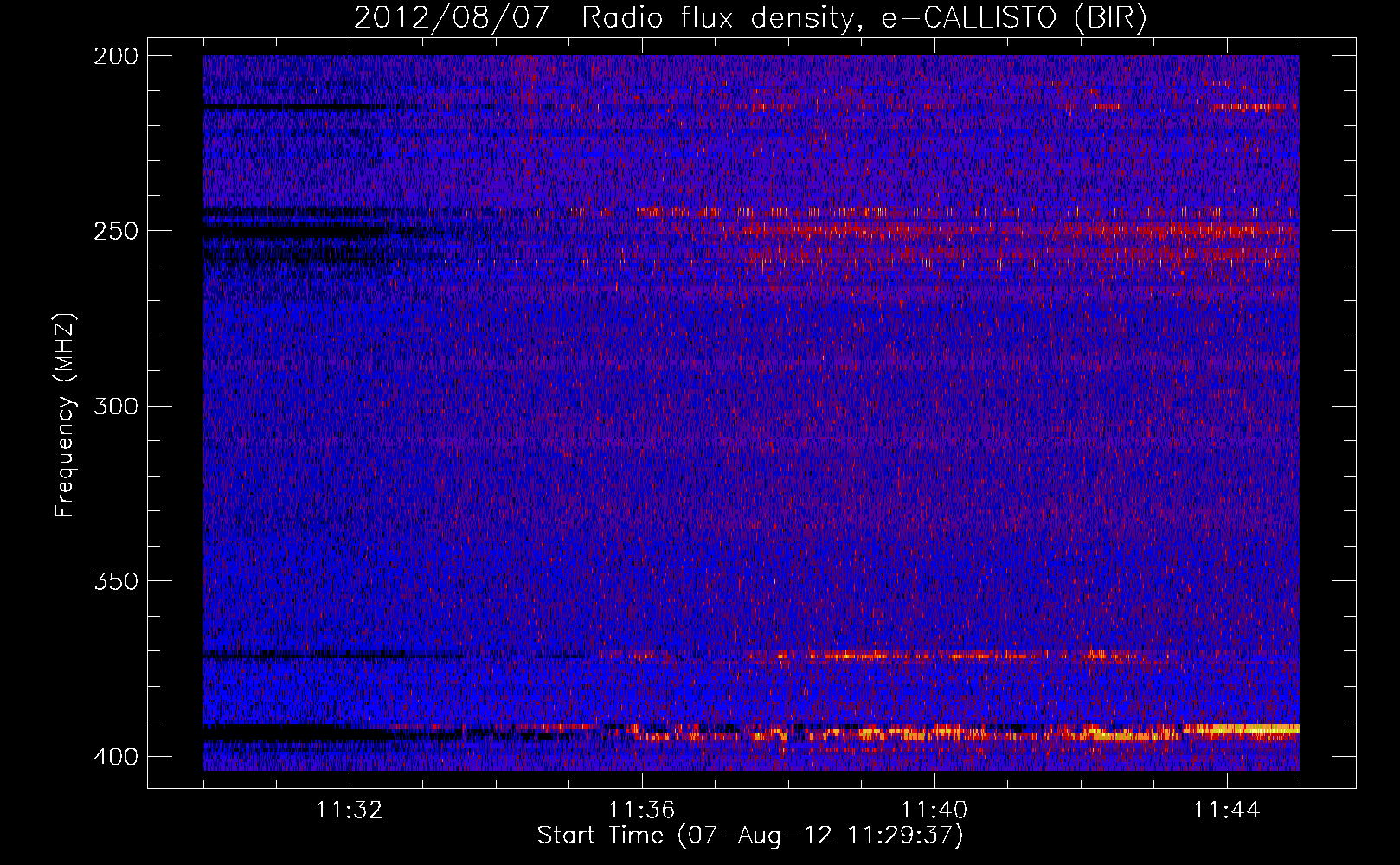This screenshot has height=865, width=1400.
Task: Click the '350' frequency tick label
Action: [x=116, y=580]
